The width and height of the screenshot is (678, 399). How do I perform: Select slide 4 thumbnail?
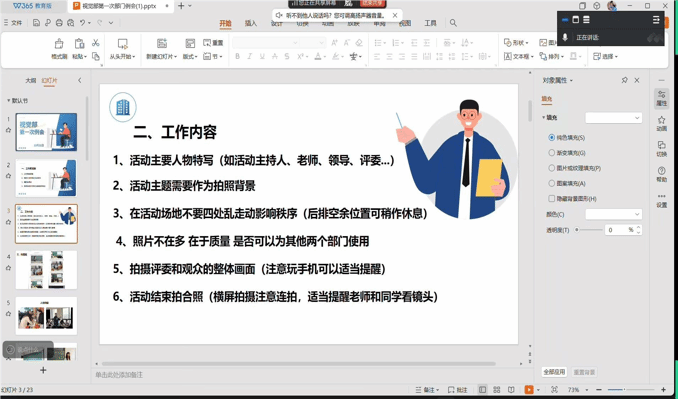pos(46,269)
